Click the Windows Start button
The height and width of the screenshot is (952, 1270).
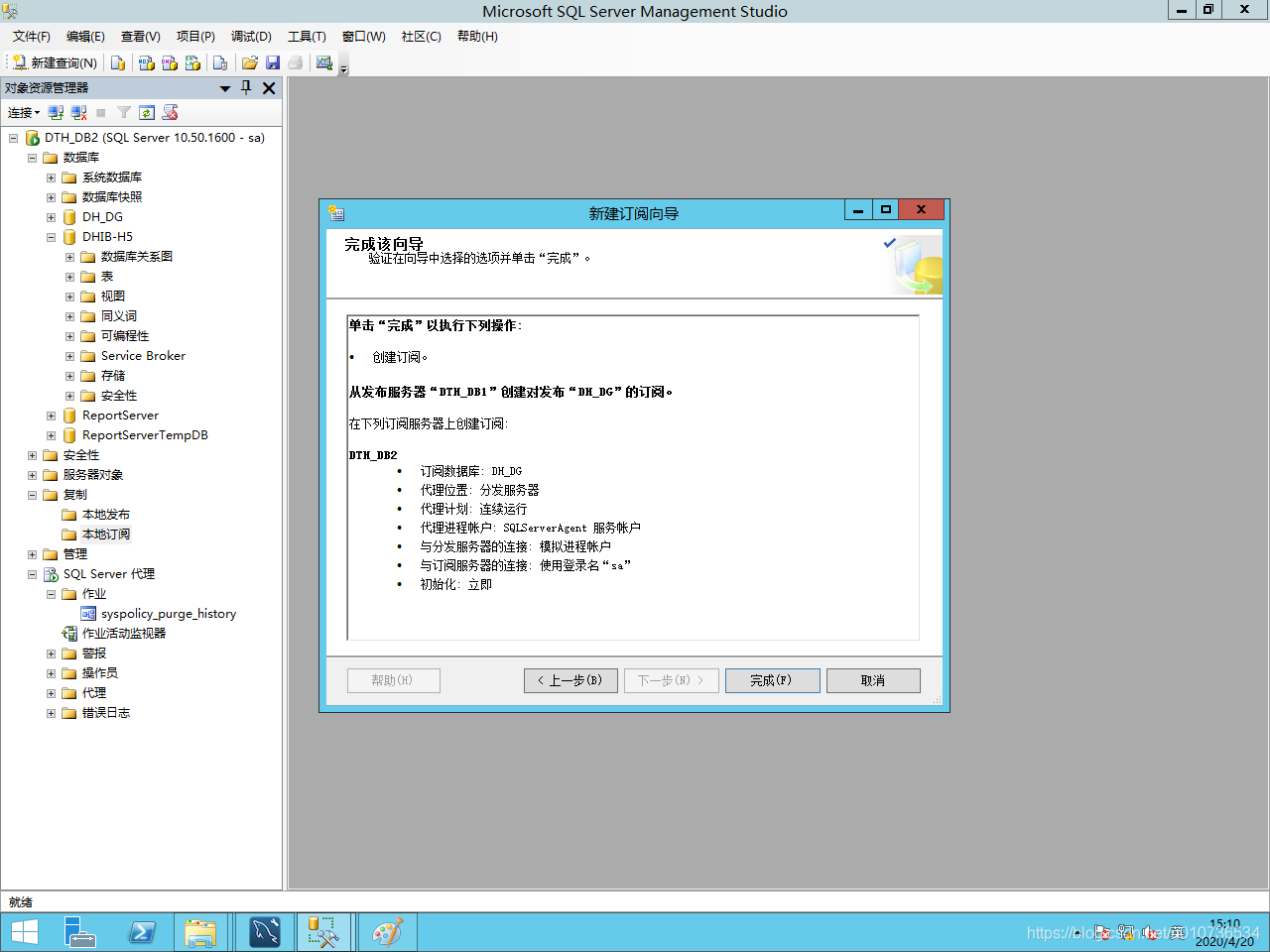pos(24,932)
